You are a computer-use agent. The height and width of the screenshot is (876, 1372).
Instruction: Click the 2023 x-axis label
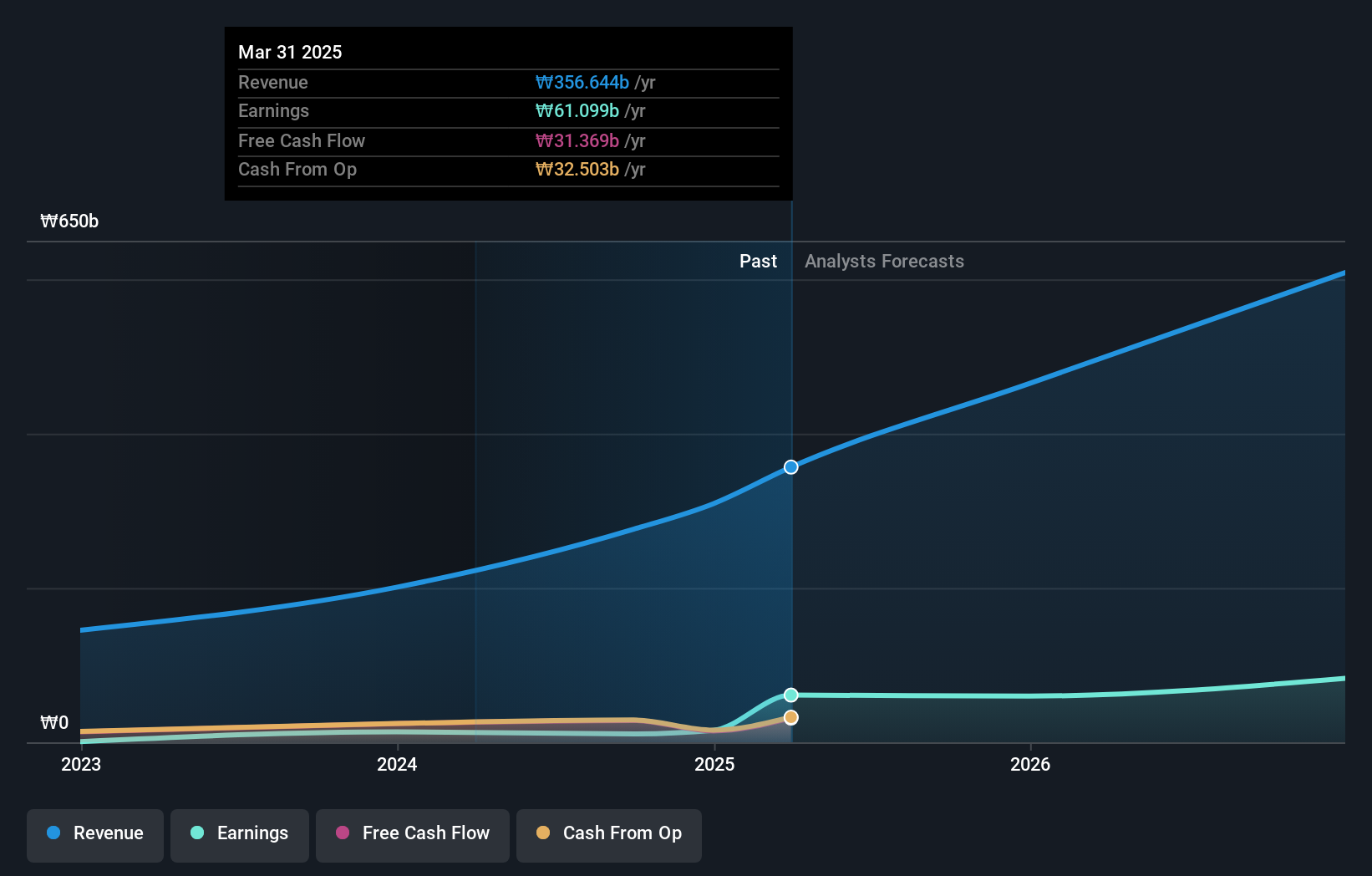click(x=81, y=765)
